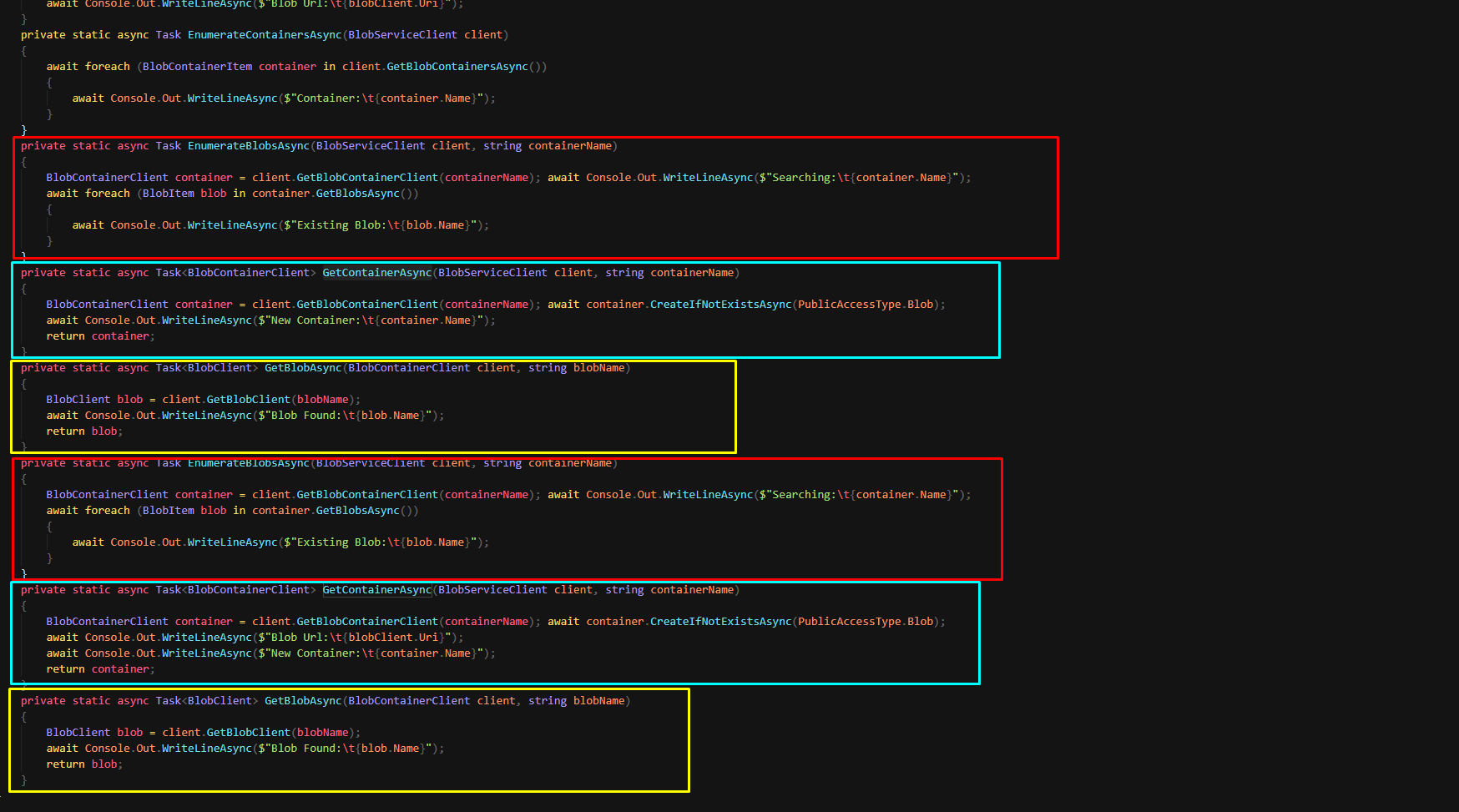
Task: Click the return blob statement at the bottom
Action: coord(83,764)
